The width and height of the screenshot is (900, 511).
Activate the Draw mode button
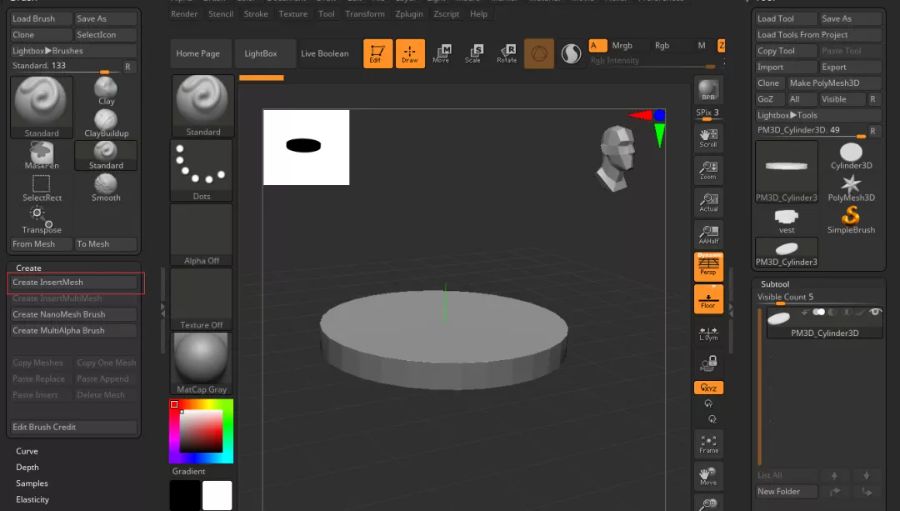(x=410, y=53)
